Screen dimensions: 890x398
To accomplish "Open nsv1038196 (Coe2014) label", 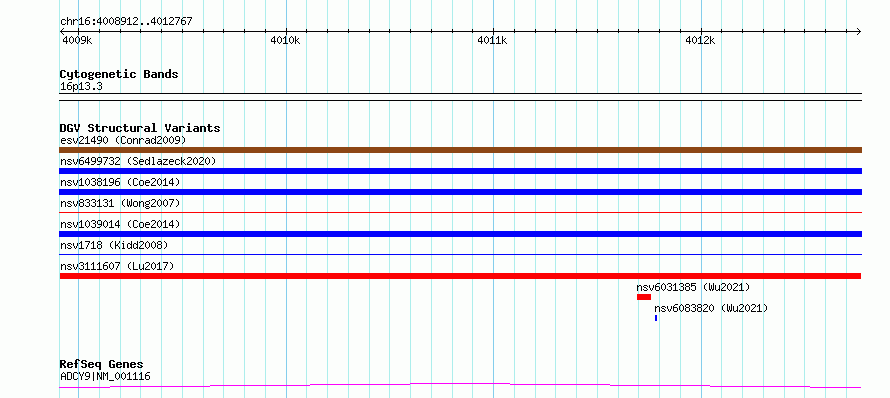I will [120, 182].
